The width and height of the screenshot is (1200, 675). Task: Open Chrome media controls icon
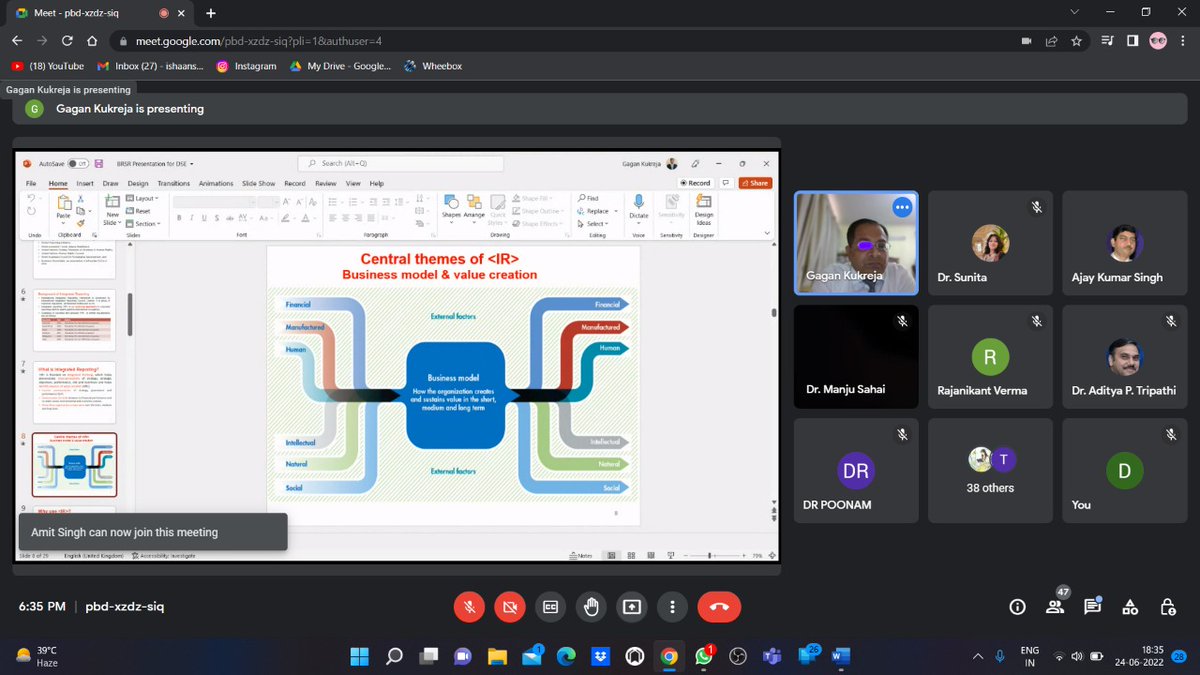[1106, 41]
